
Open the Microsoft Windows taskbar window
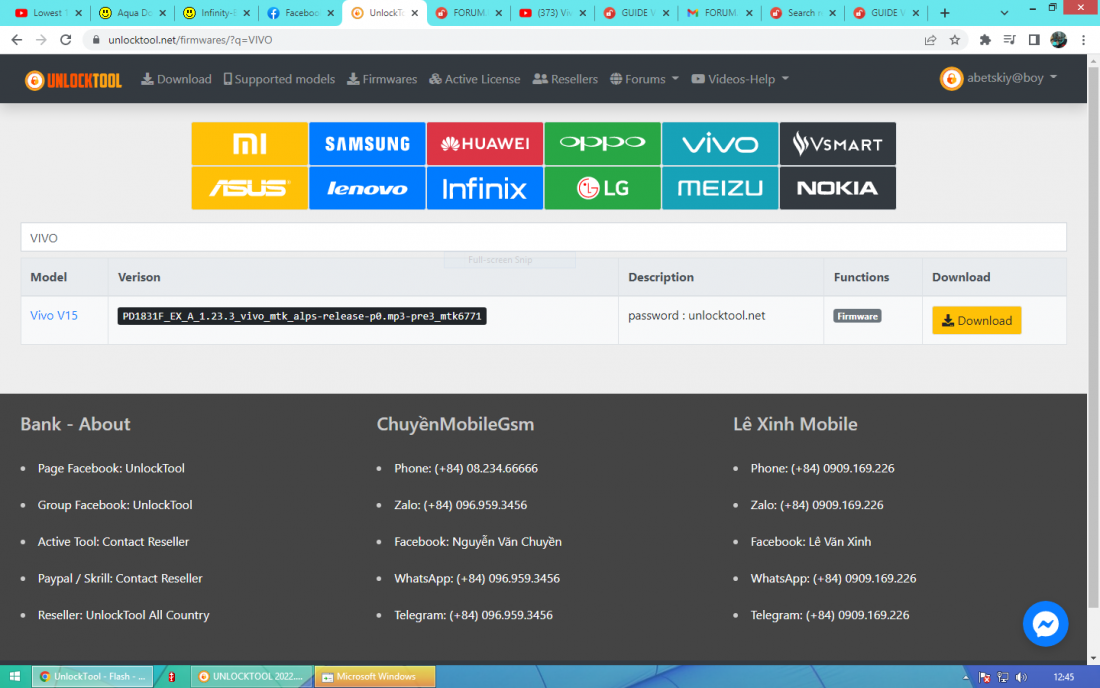point(375,677)
